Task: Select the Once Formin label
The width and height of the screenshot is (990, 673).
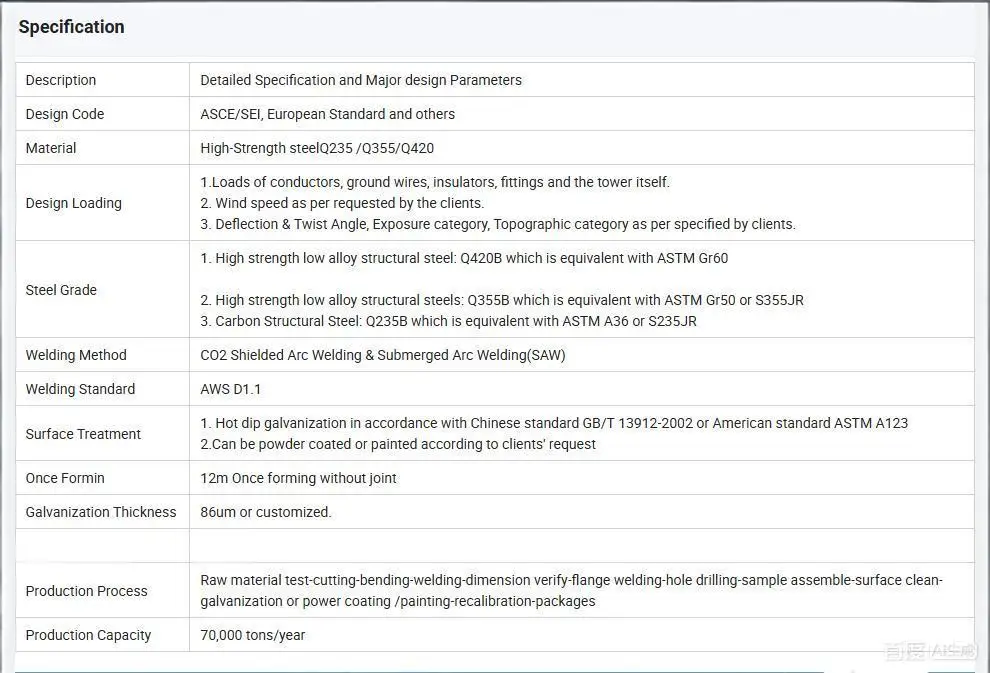Action: tap(65, 479)
